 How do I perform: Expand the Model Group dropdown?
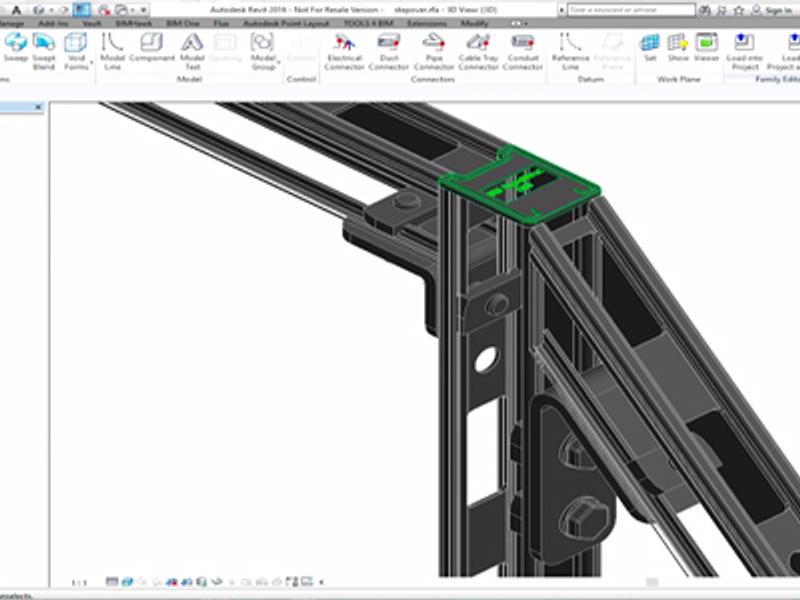262,62
